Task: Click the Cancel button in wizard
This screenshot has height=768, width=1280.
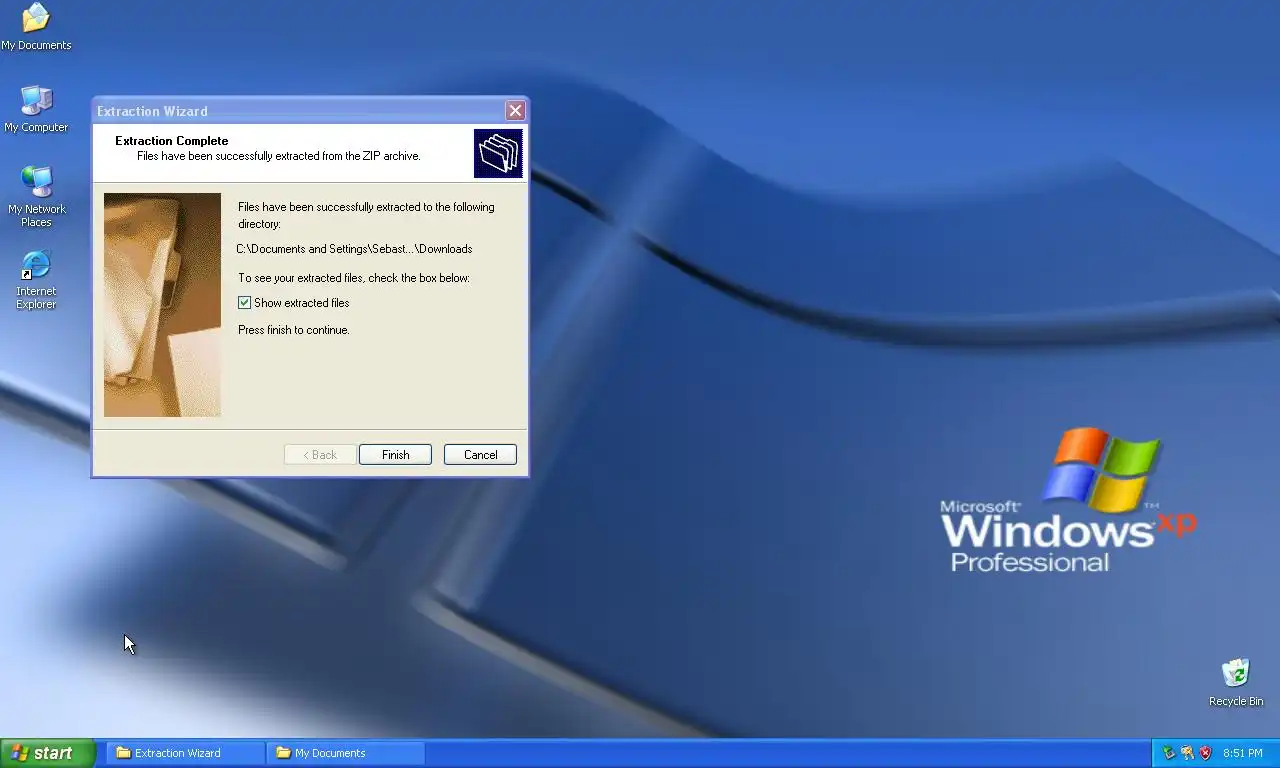Action: tap(480, 454)
